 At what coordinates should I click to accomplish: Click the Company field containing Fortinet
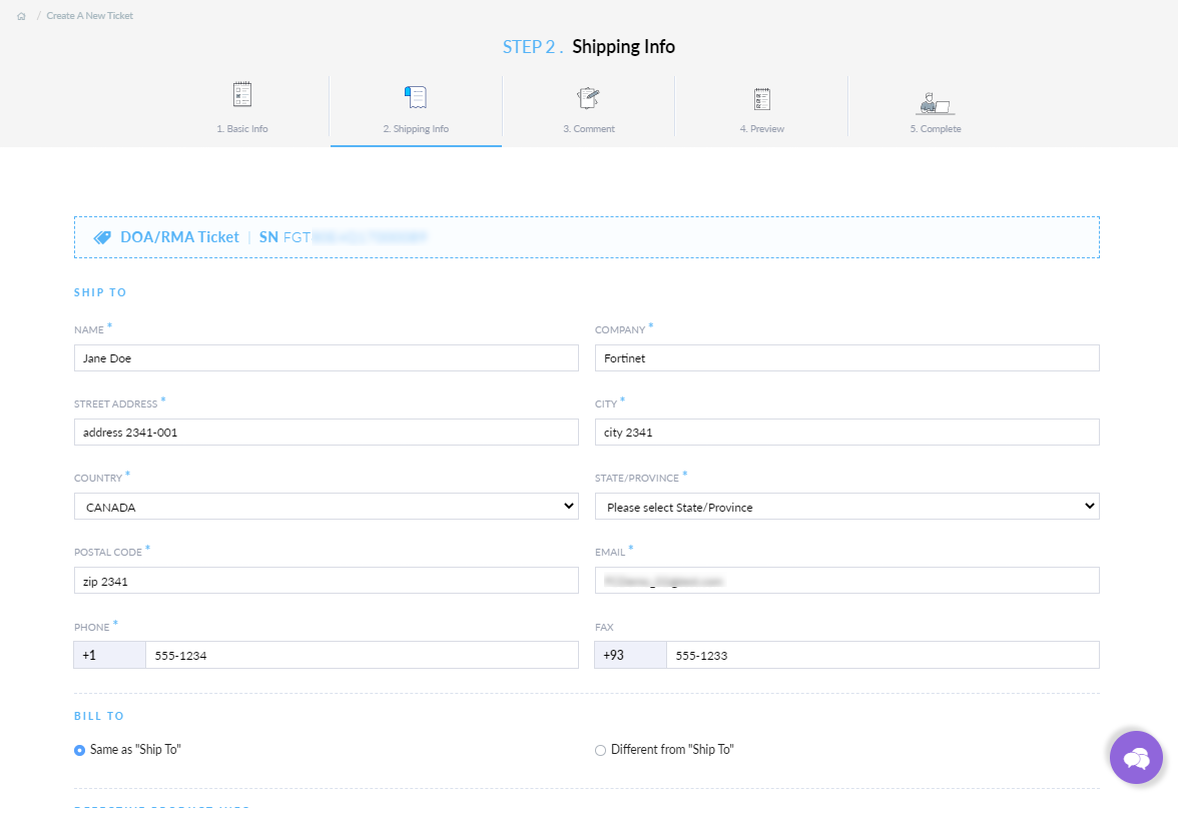(847, 358)
